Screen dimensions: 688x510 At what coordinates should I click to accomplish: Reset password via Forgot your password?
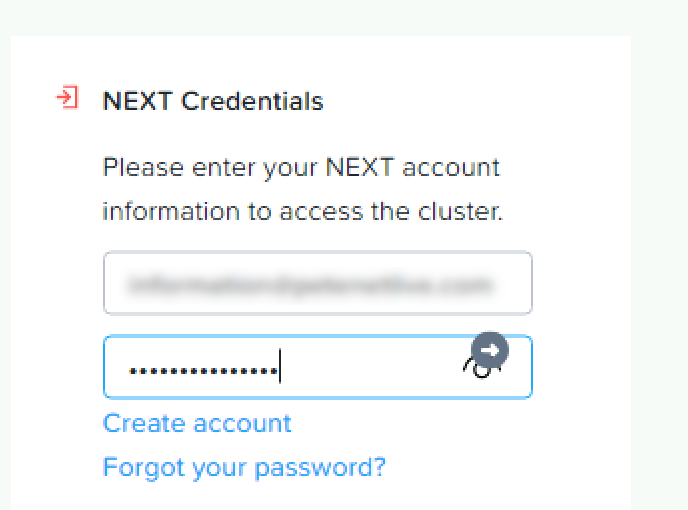tap(244, 467)
